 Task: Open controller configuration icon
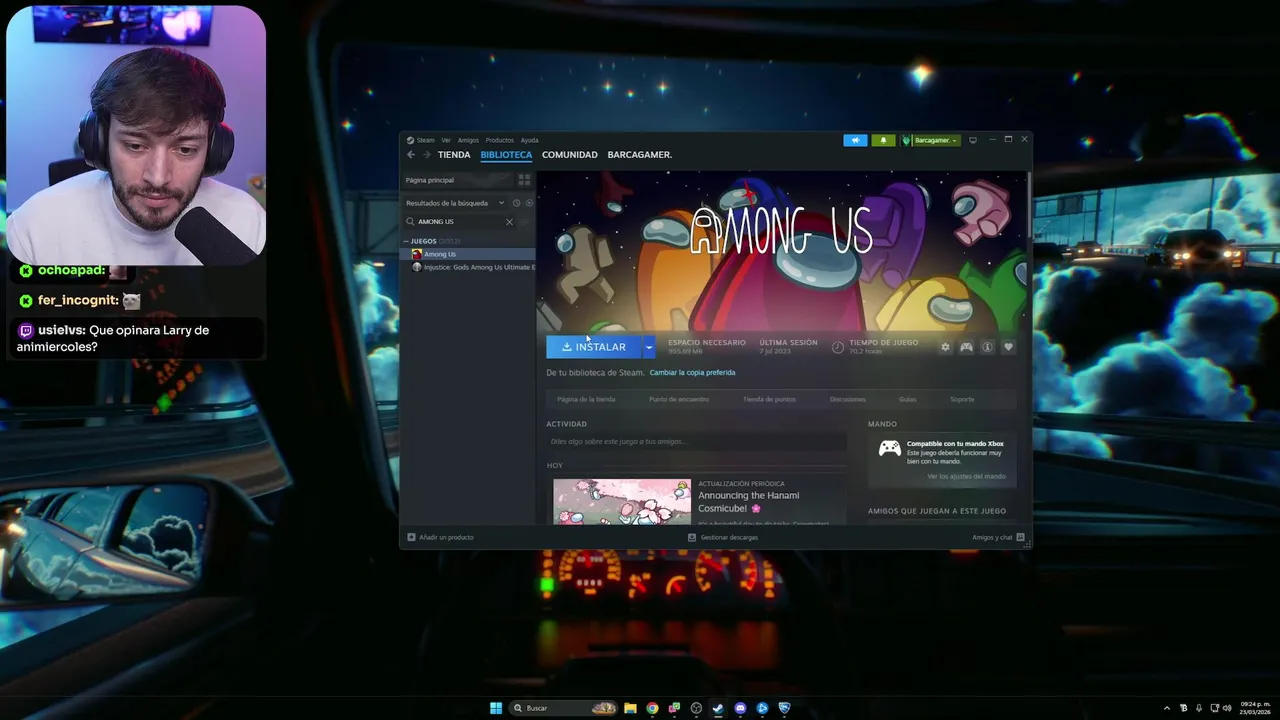pyautogui.click(x=966, y=347)
